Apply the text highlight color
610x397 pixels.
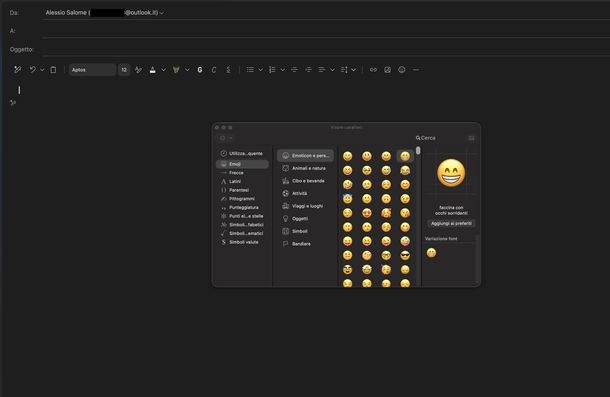176,70
